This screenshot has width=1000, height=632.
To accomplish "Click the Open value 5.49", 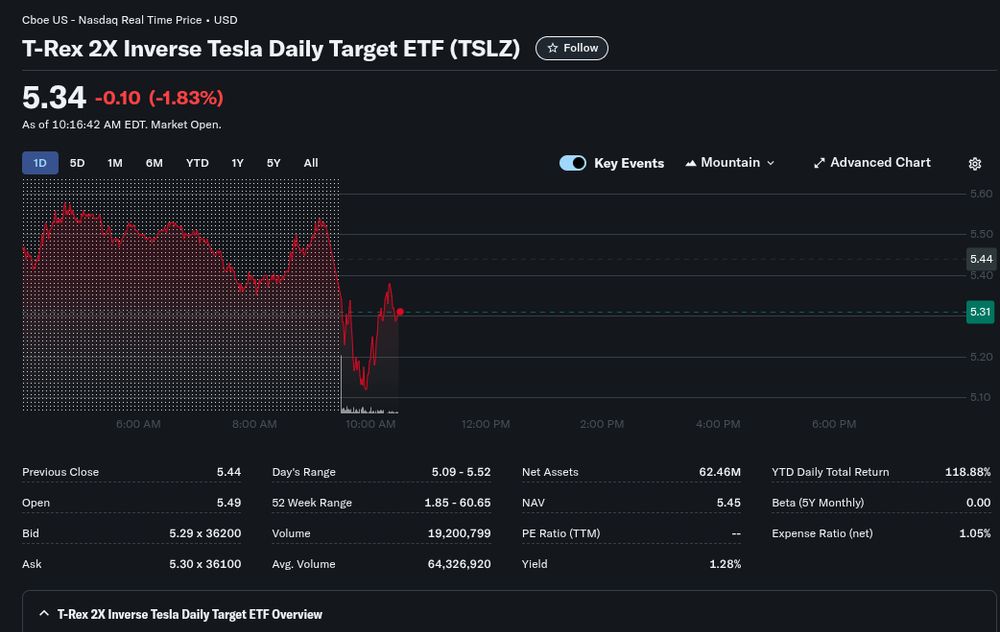I will tap(228, 503).
